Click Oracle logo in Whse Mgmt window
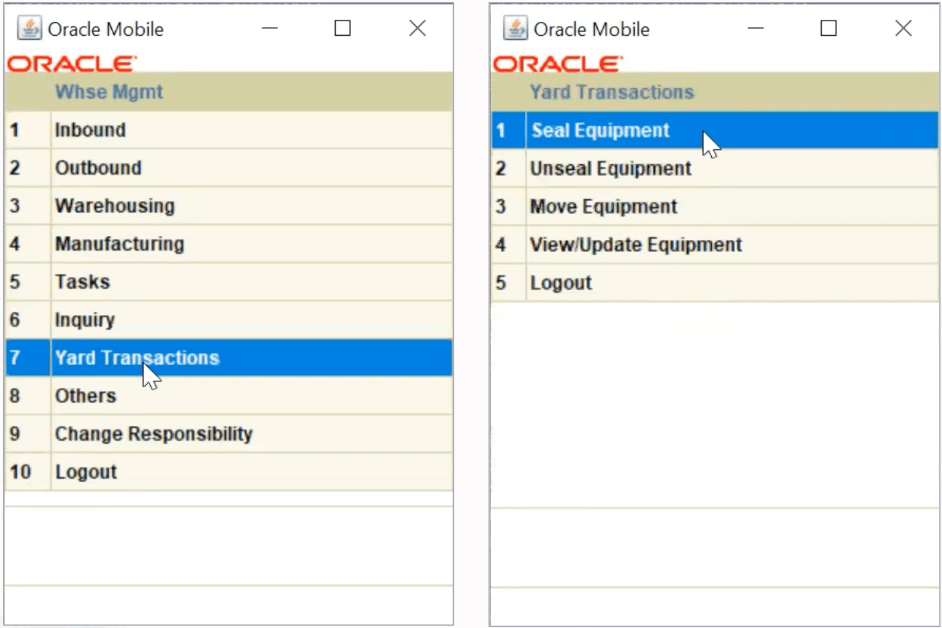This screenshot has width=942, height=628. tap(72, 64)
